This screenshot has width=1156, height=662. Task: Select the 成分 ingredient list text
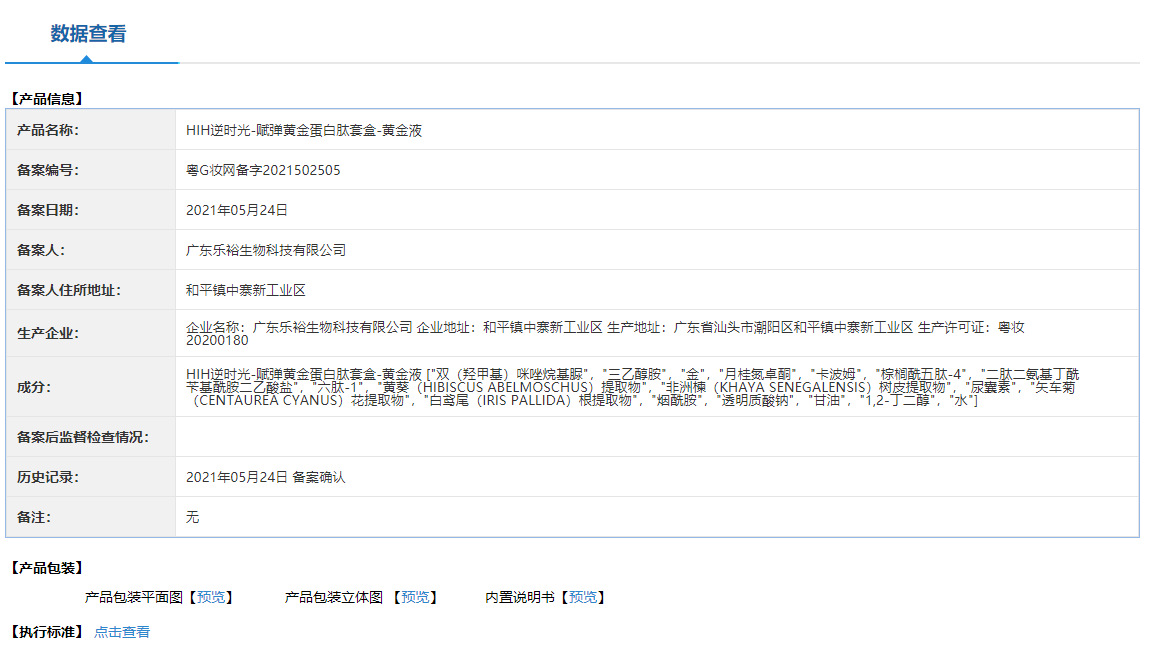coord(633,387)
